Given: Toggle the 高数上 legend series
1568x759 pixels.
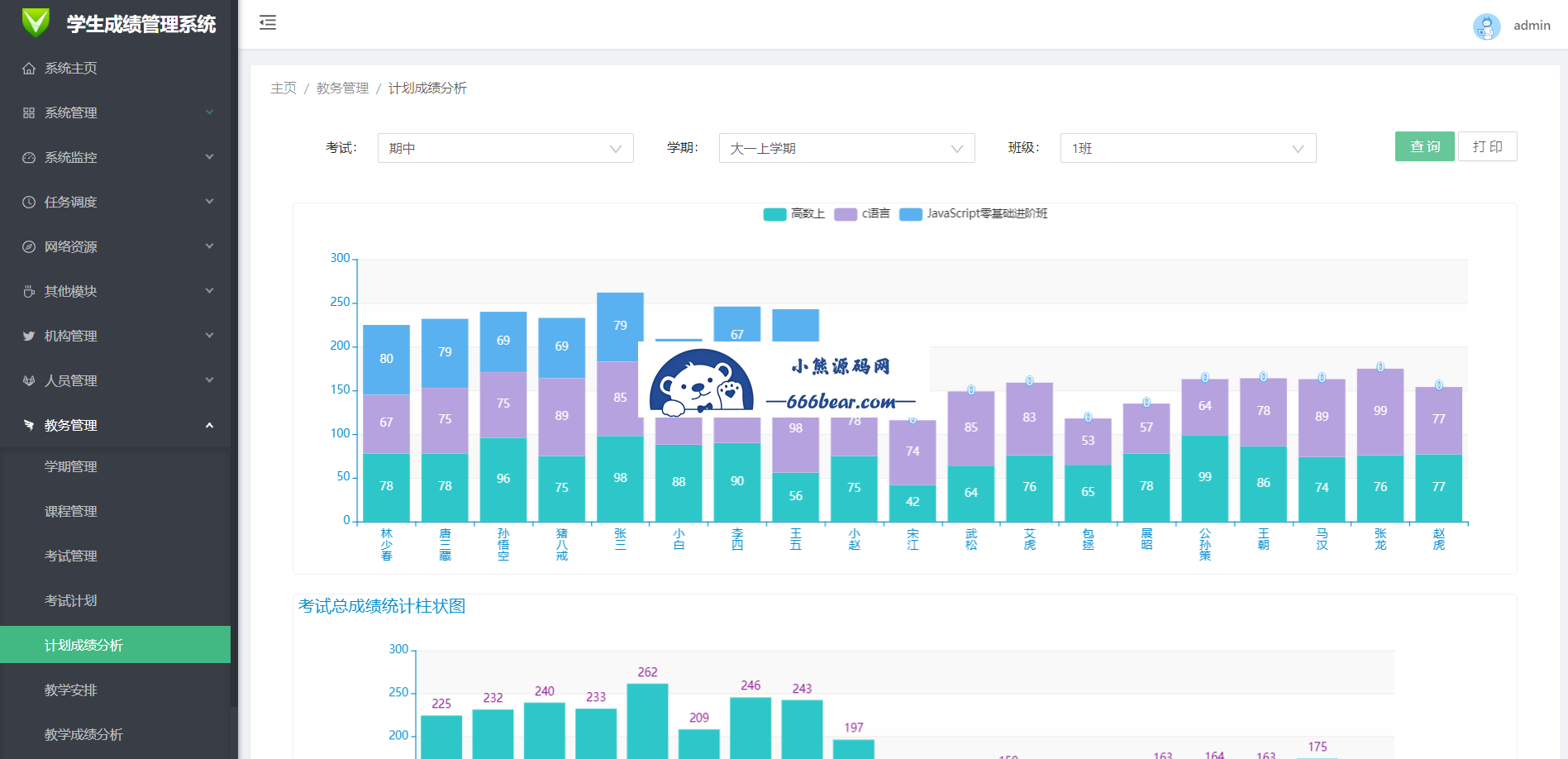Looking at the screenshot, I should pyautogui.click(x=794, y=214).
